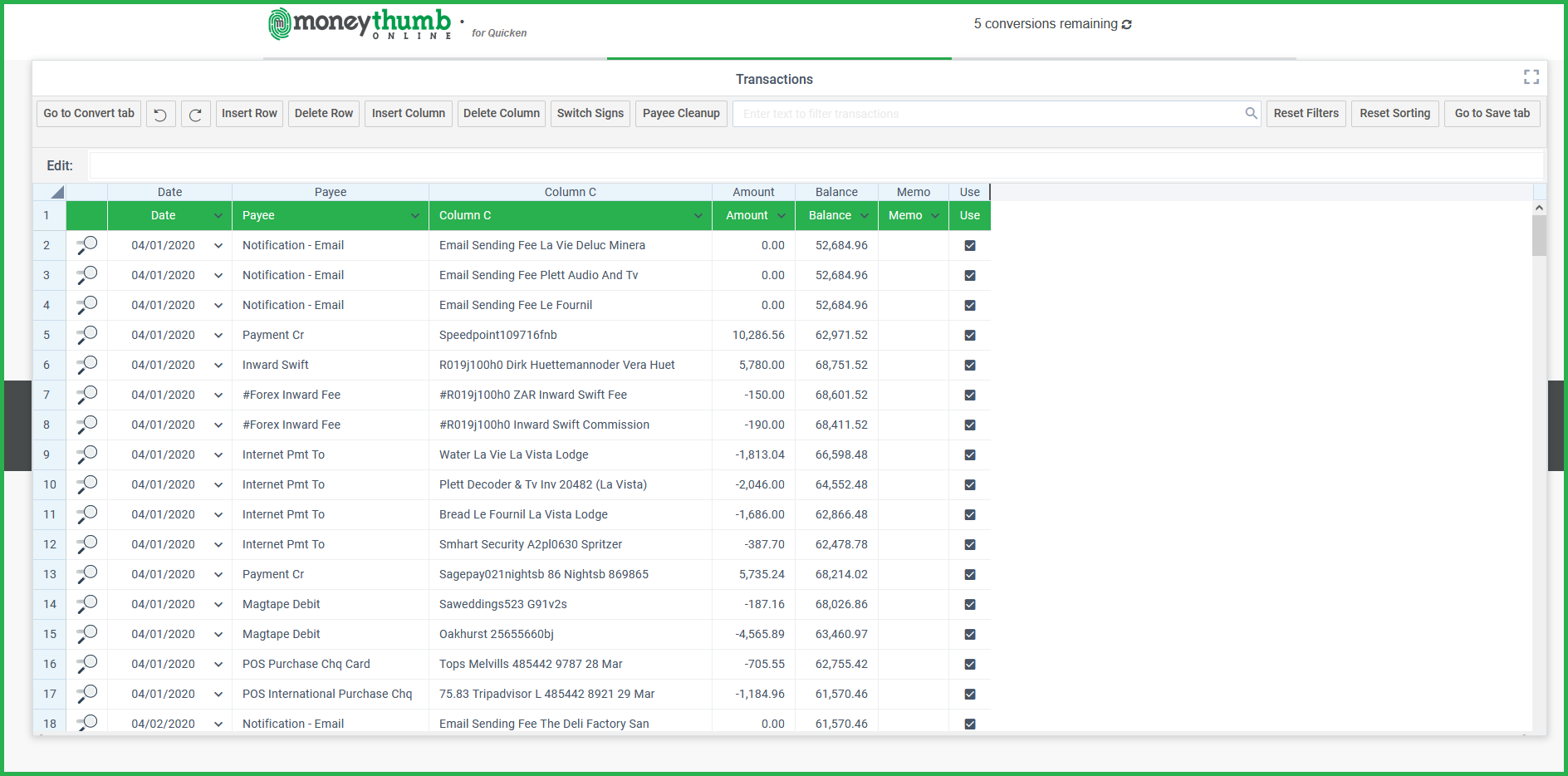Run Payee Cleanup
The image size is (1568, 776).
681,113
